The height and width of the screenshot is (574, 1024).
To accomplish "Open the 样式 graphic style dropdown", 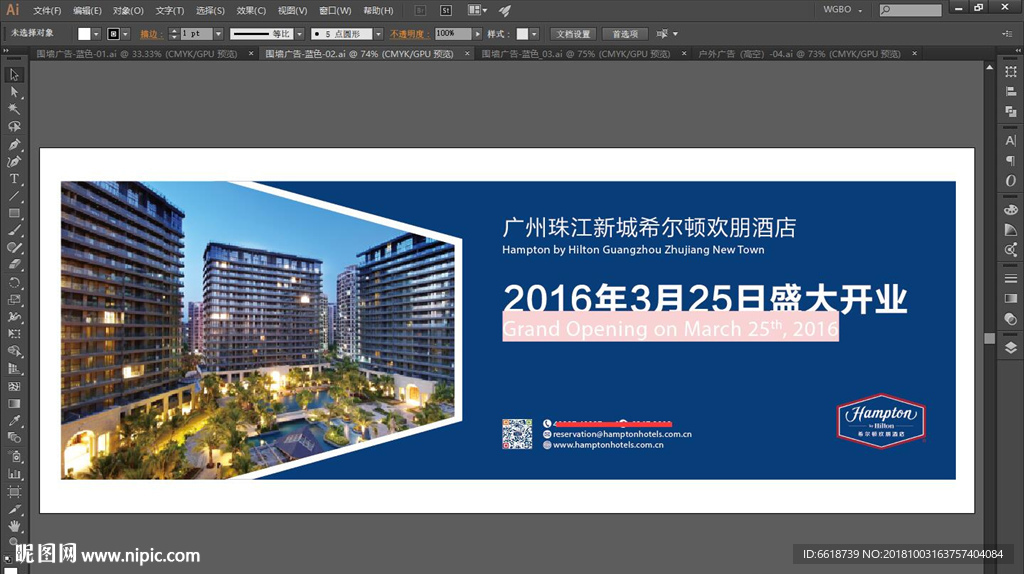I will 534,34.
